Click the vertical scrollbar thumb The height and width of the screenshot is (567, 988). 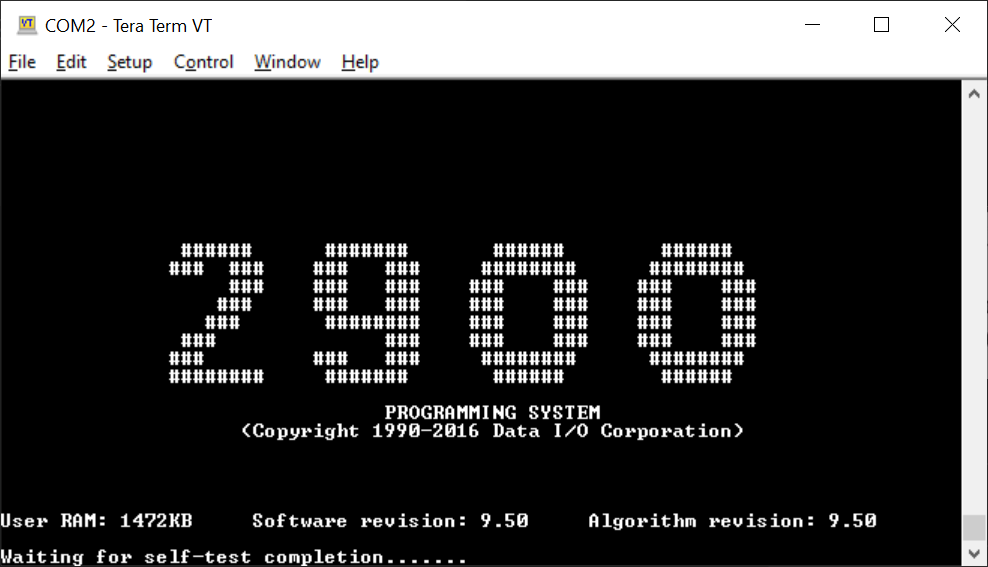(x=974, y=527)
